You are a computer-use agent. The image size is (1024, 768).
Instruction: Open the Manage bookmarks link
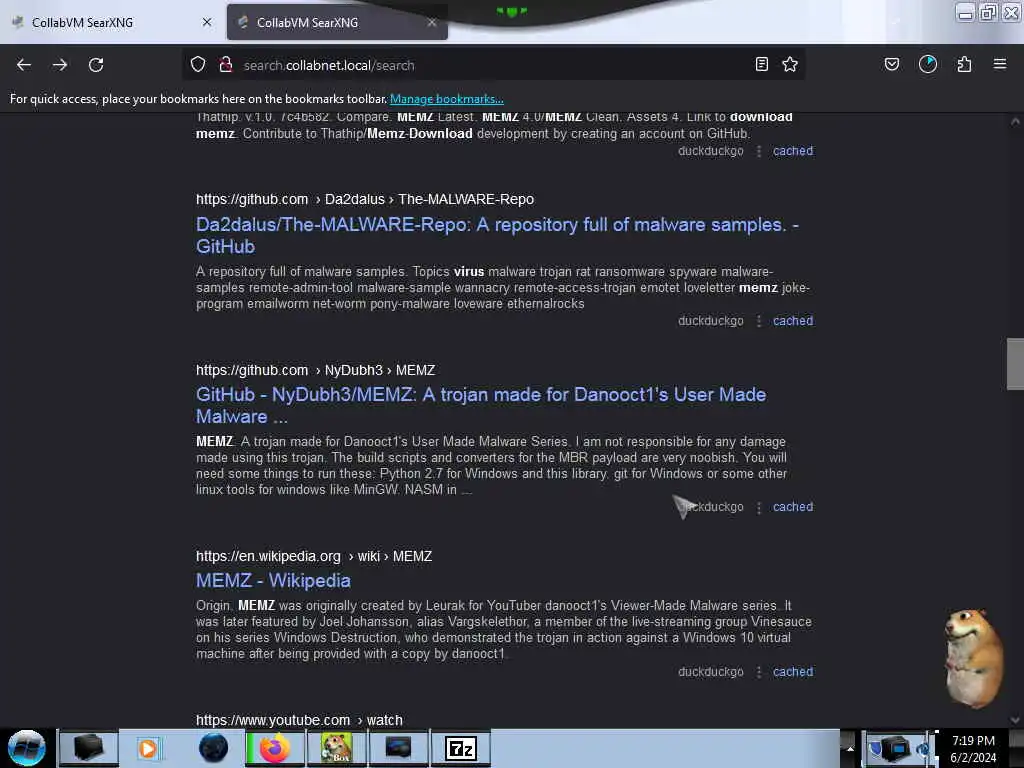tap(447, 99)
